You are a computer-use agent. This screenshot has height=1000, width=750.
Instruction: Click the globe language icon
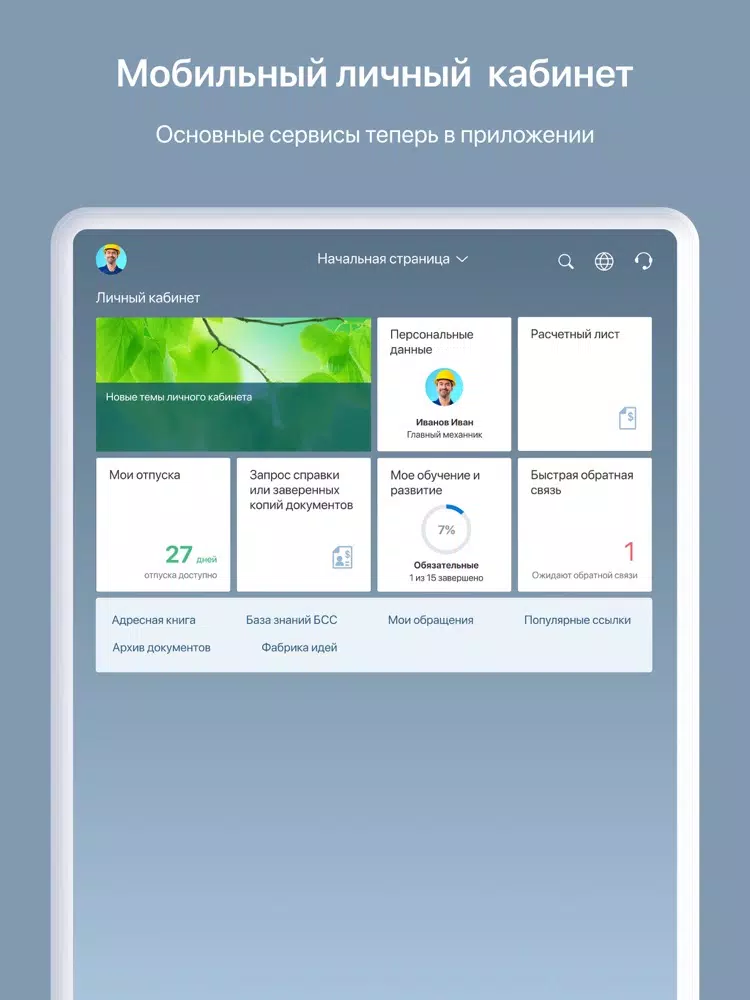tap(604, 261)
